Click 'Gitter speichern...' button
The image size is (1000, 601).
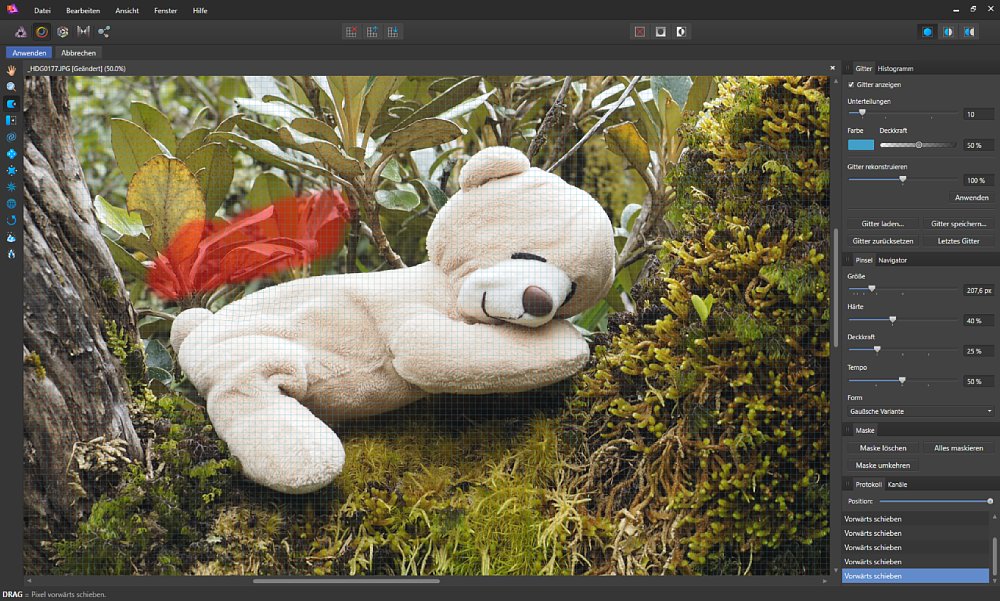[x=959, y=224]
